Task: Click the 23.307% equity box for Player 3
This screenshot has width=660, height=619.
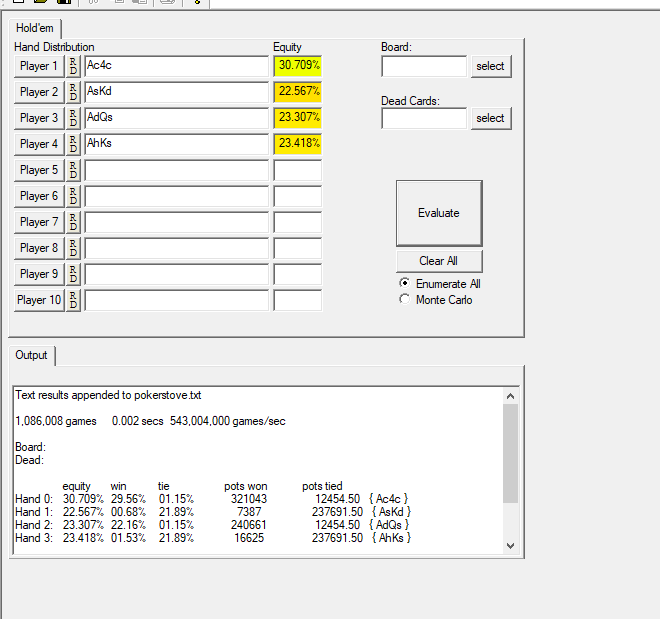Action: click(298, 118)
